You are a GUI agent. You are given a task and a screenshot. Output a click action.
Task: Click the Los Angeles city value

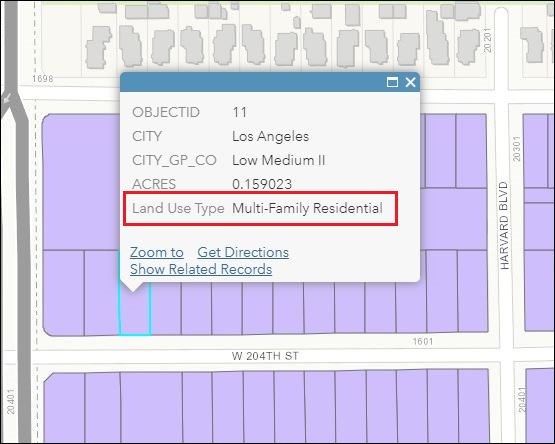270,136
